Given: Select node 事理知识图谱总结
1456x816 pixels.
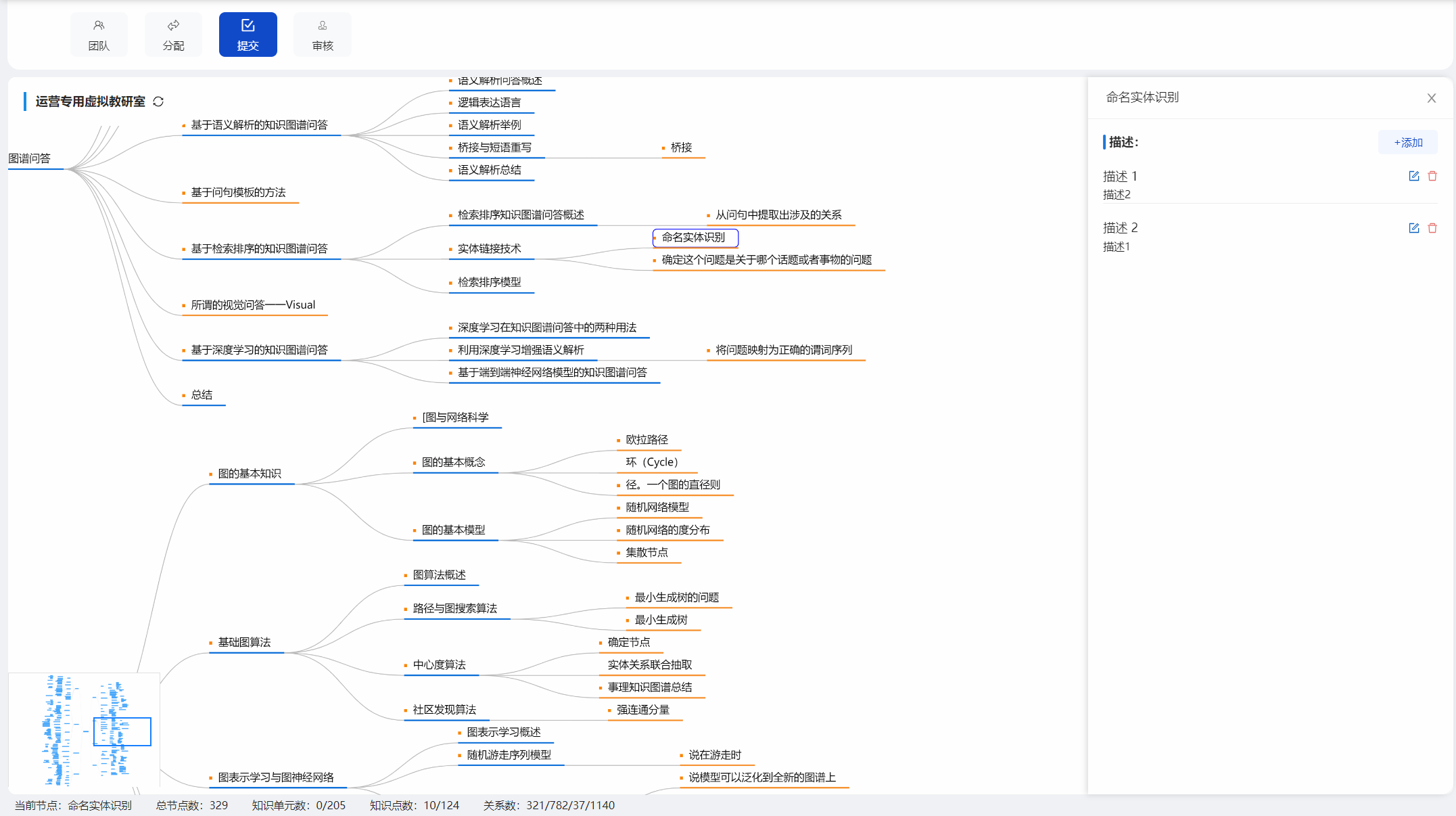Looking at the screenshot, I should click(650, 687).
